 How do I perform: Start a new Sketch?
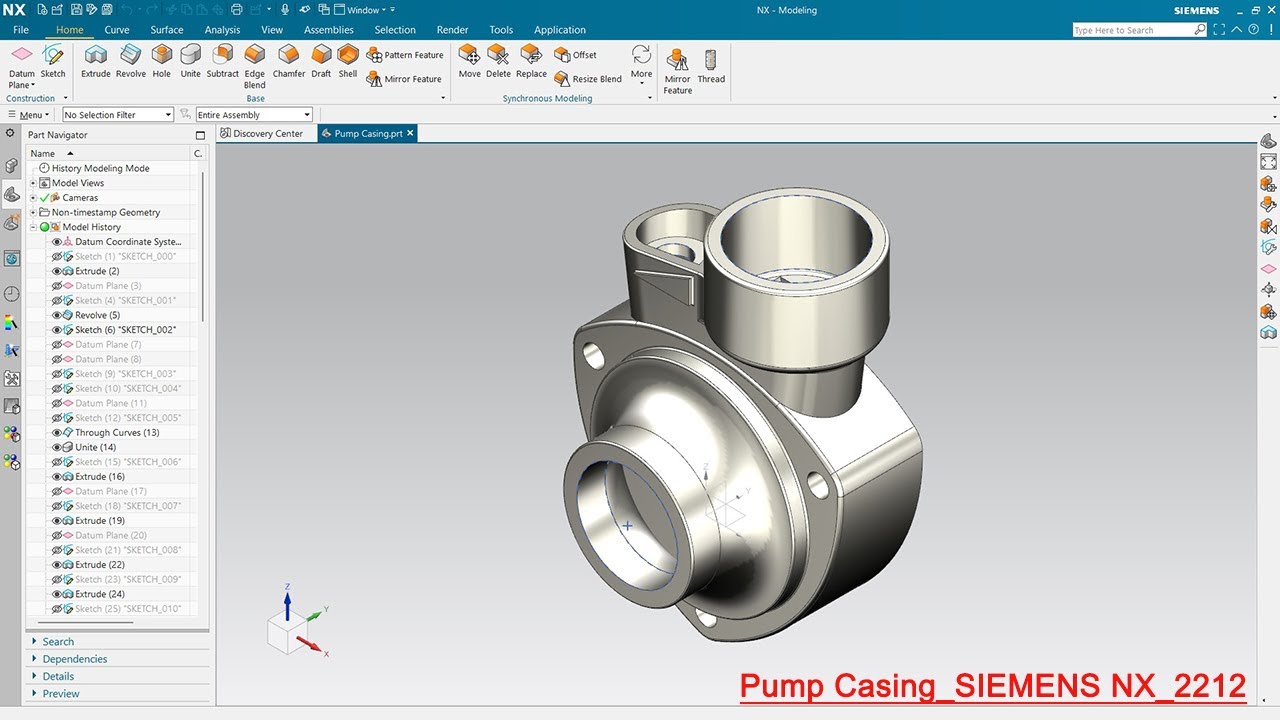click(x=53, y=61)
